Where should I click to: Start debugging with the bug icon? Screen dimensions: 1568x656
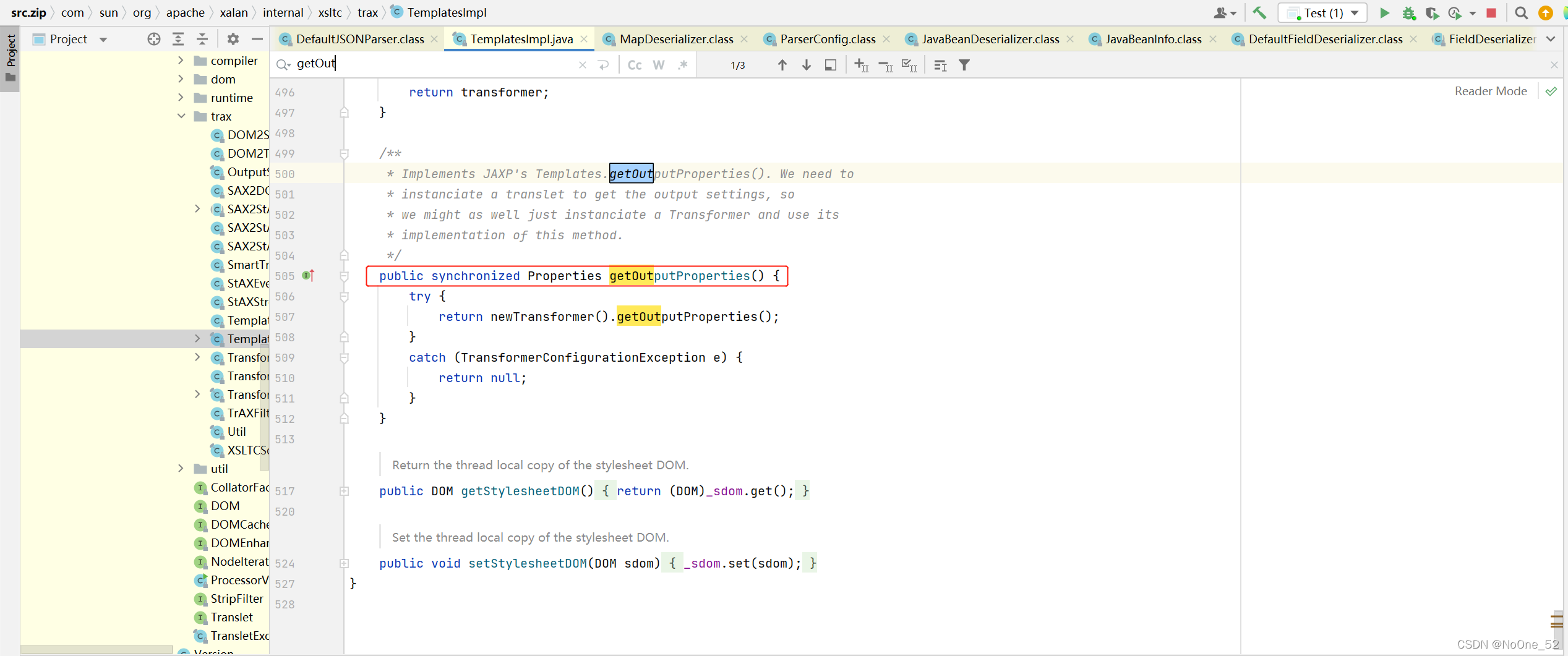click(x=1408, y=13)
